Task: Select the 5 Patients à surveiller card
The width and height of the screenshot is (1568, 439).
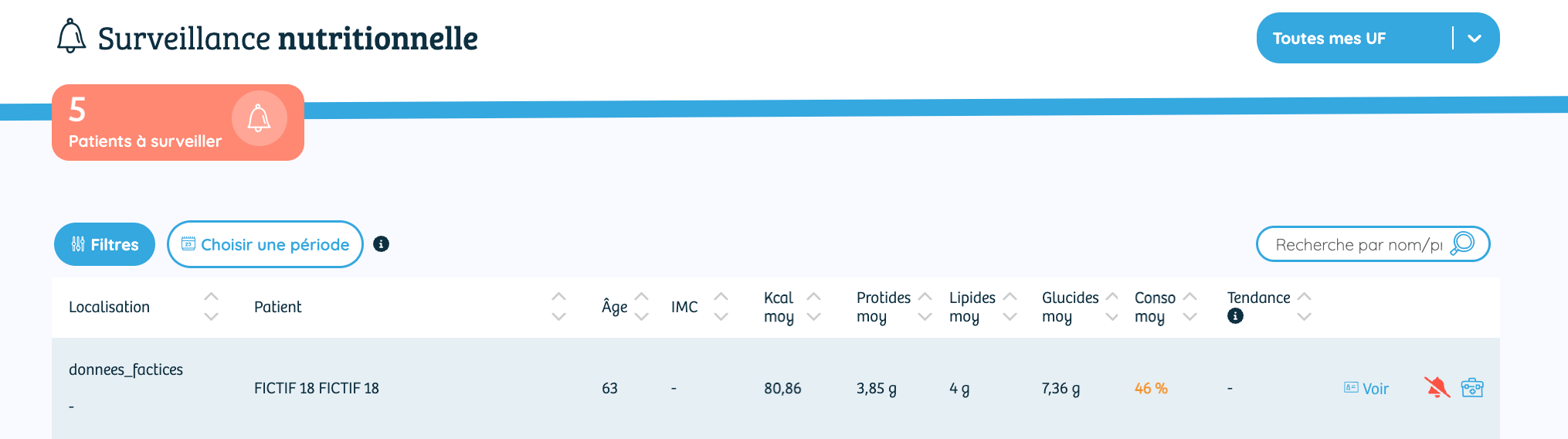Action: (178, 122)
